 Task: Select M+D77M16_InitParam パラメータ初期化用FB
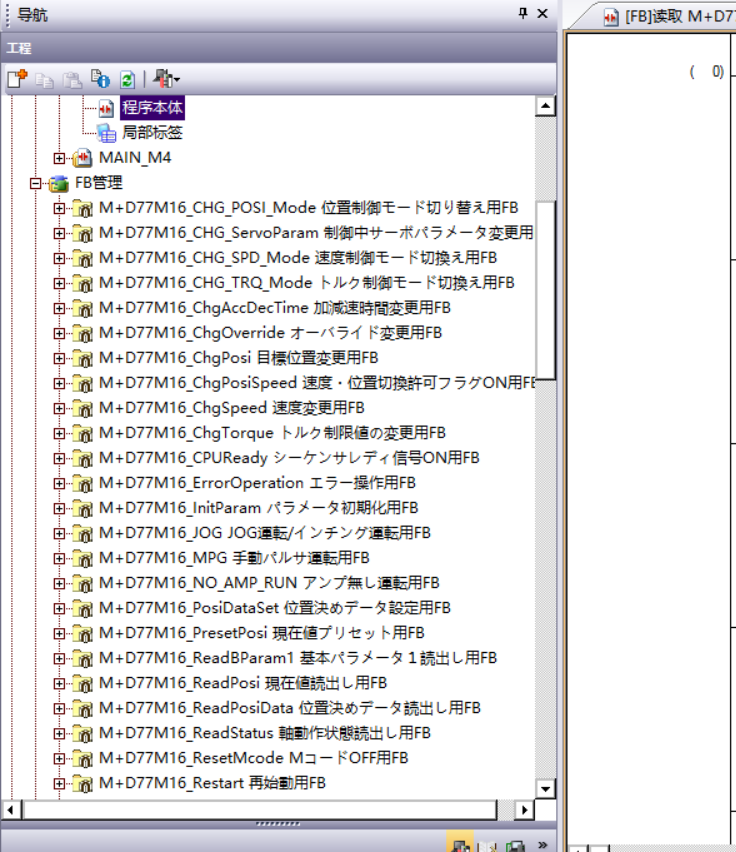[x=258, y=508]
